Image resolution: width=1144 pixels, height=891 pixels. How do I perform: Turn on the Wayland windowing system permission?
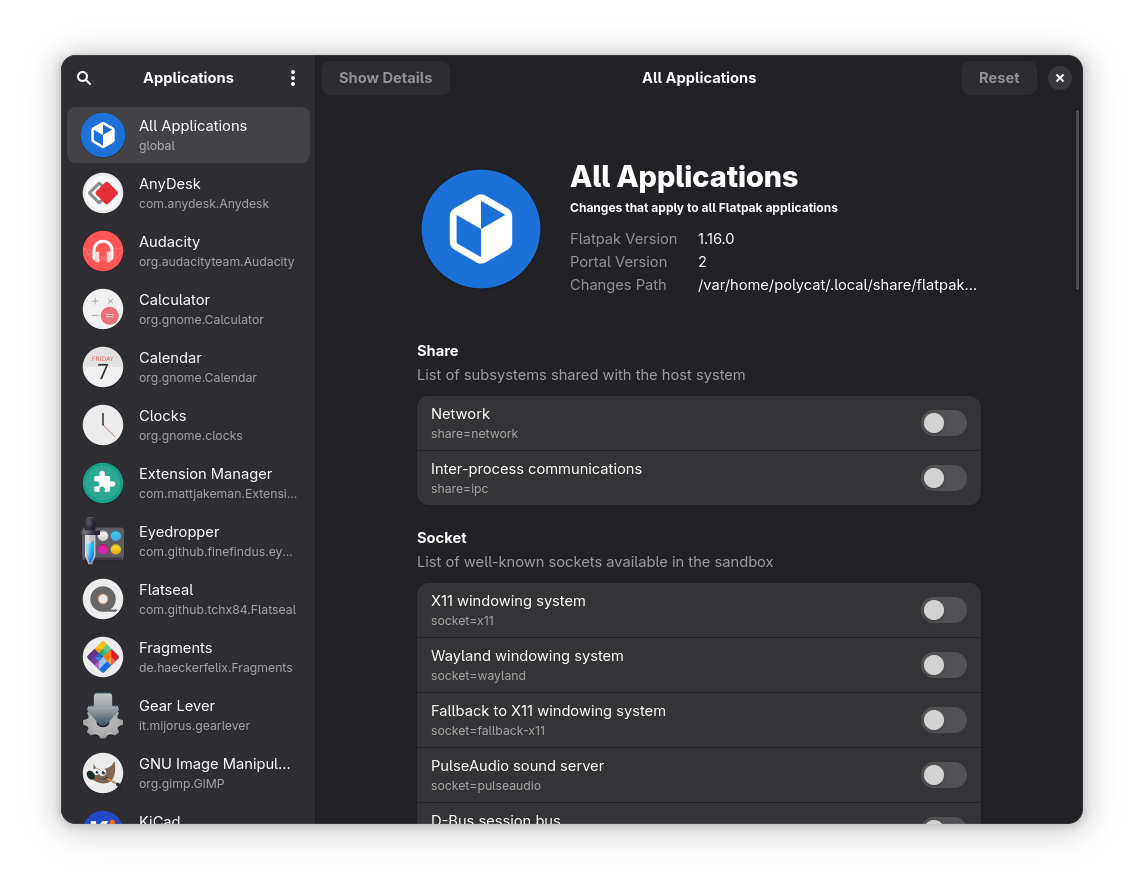pyautogui.click(x=943, y=665)
